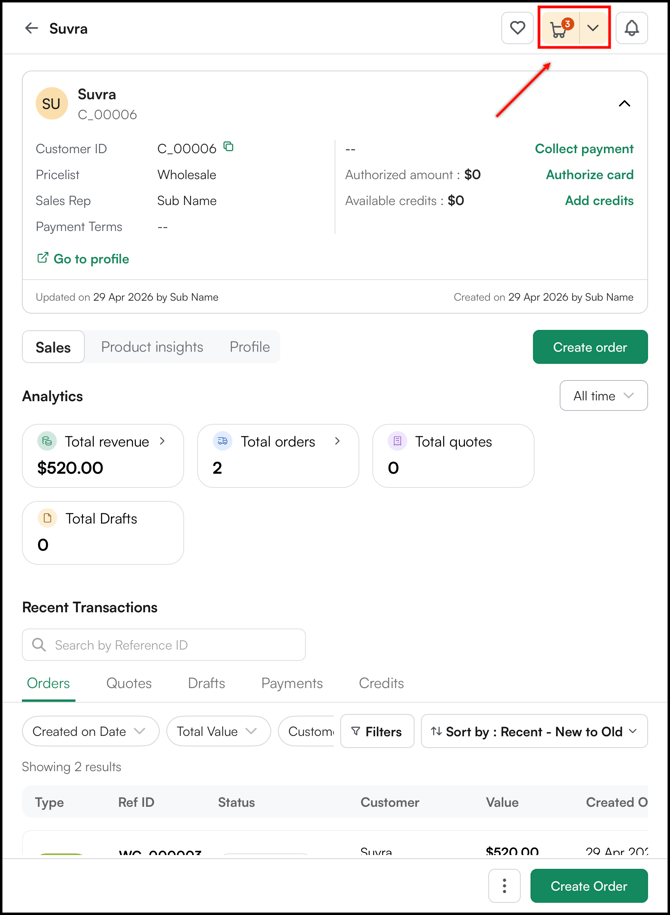Open the All time period dropdown

click(x=603, y=396)
